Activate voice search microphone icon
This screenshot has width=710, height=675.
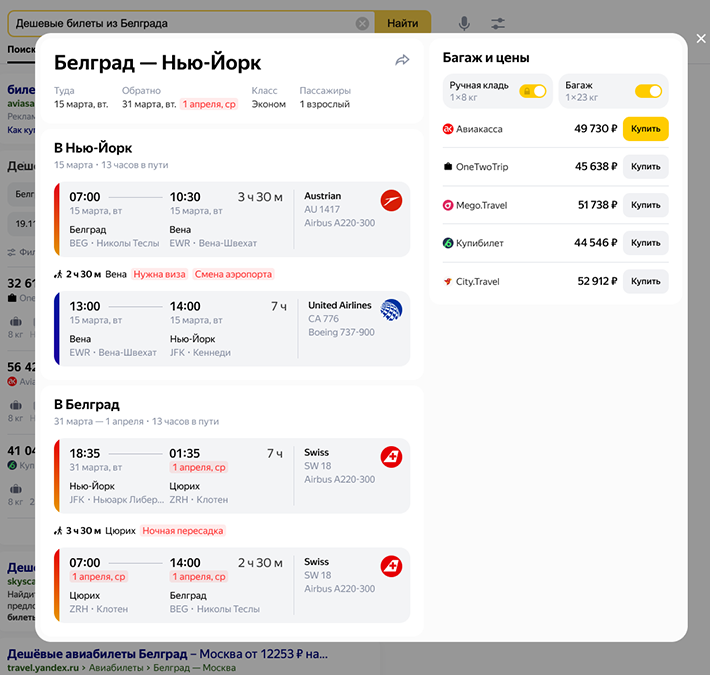coord(464,24)
